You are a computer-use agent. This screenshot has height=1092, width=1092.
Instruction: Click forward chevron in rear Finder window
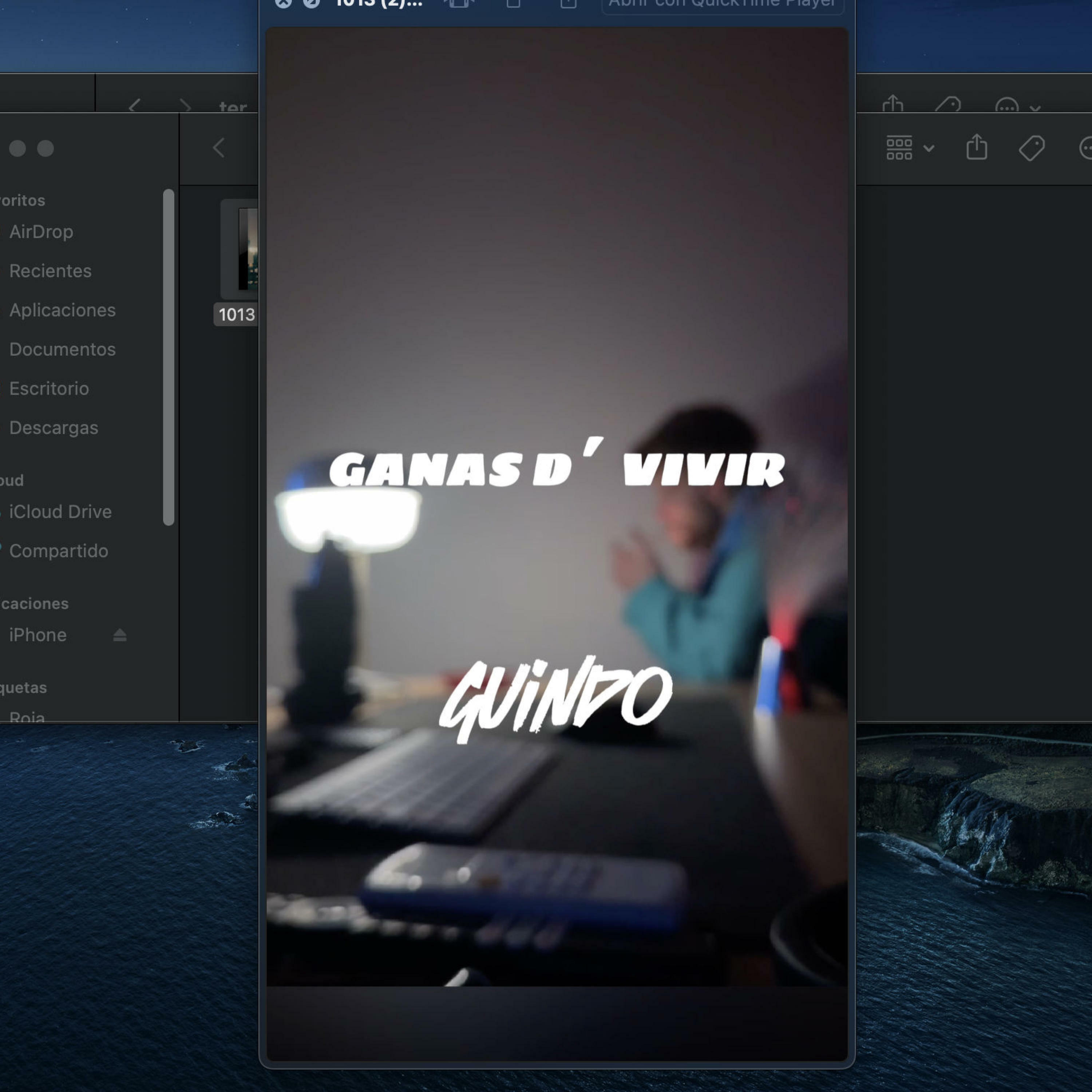185,106
